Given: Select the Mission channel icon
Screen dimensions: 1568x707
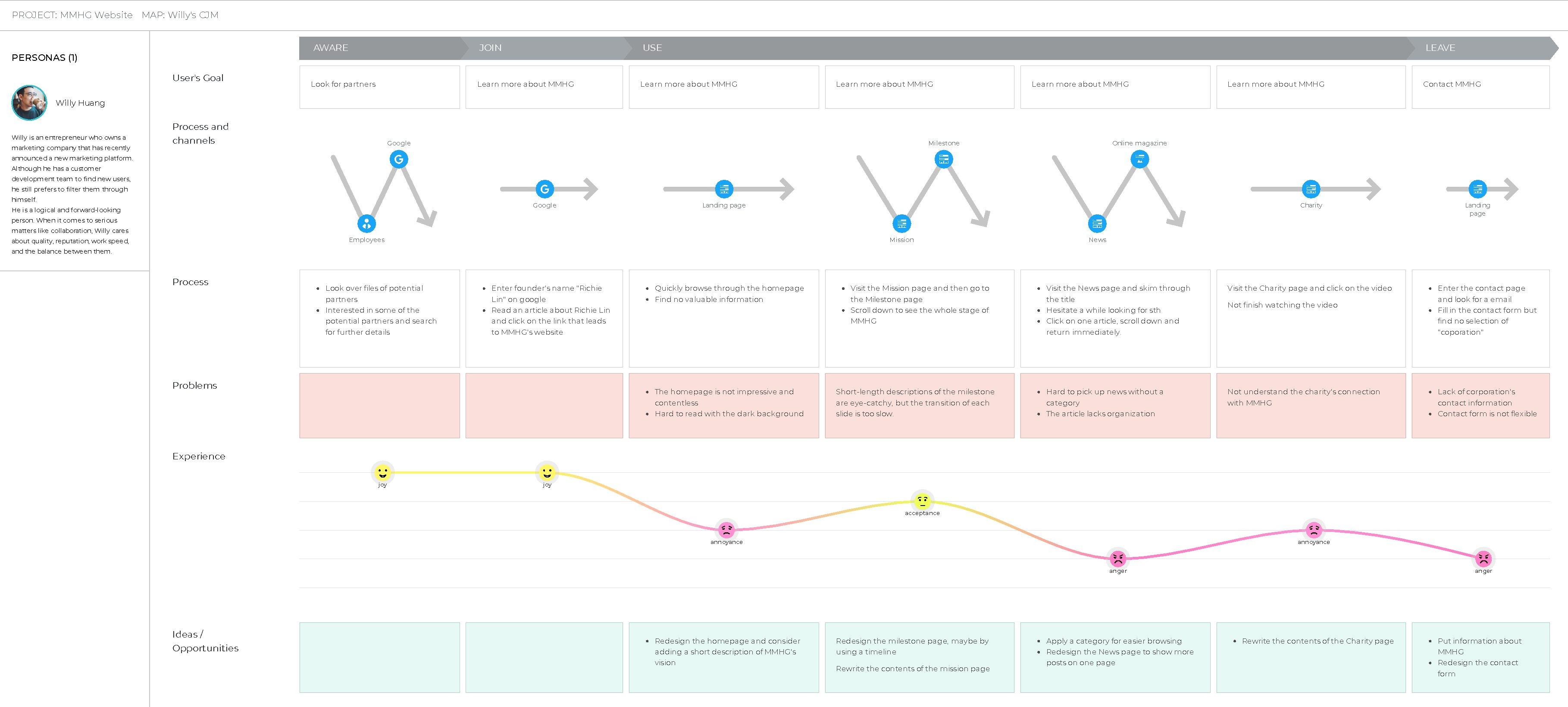Looking at the screenshot, I should [x=901, y=223].
